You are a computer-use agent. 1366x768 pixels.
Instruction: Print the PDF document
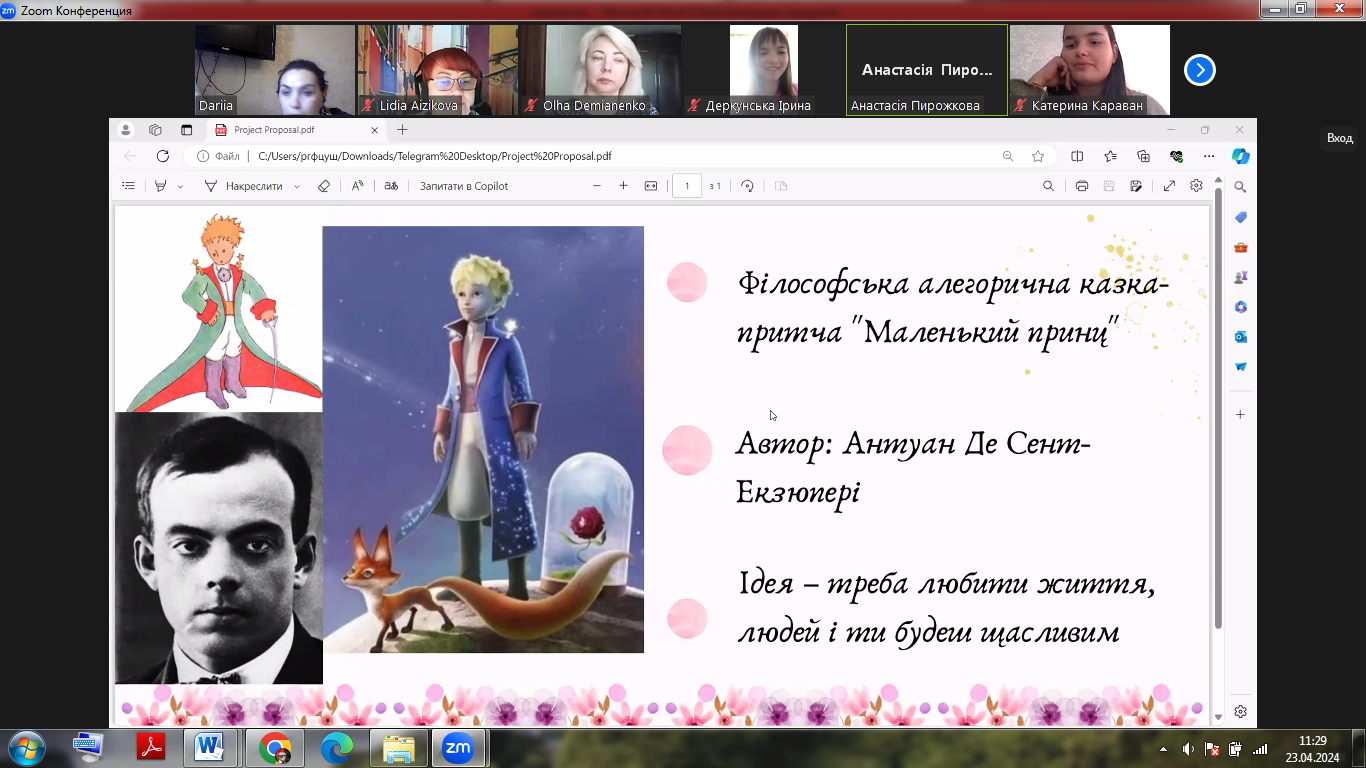tap(1082, 186)
